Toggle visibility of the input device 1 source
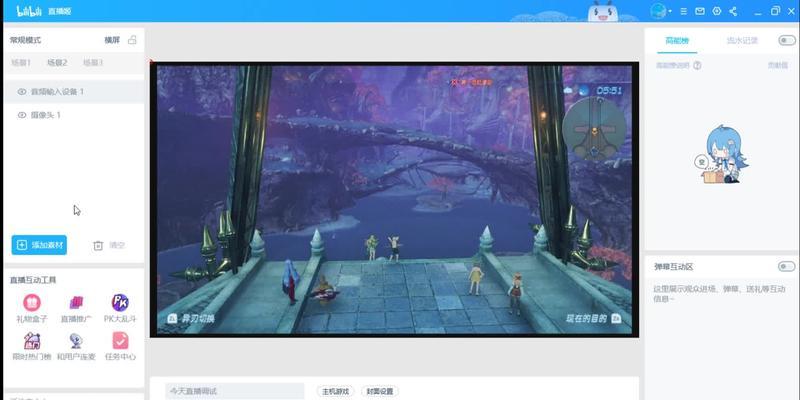Image resolution: width=800 pixels, height=400 pixels. click(21, 92)
